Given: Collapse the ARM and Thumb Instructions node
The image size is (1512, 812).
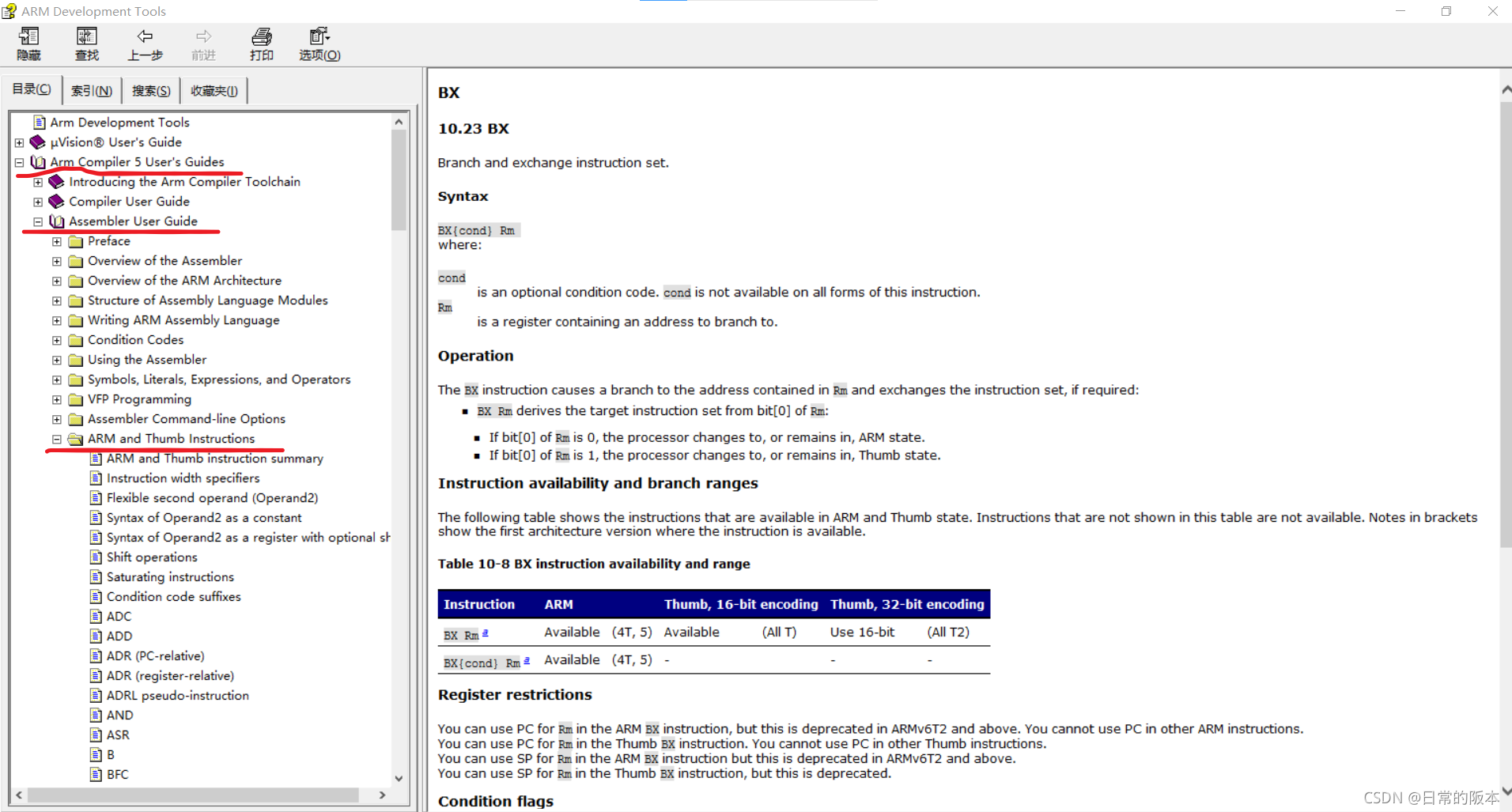Looking at the screenshot, I should point(57,440).
